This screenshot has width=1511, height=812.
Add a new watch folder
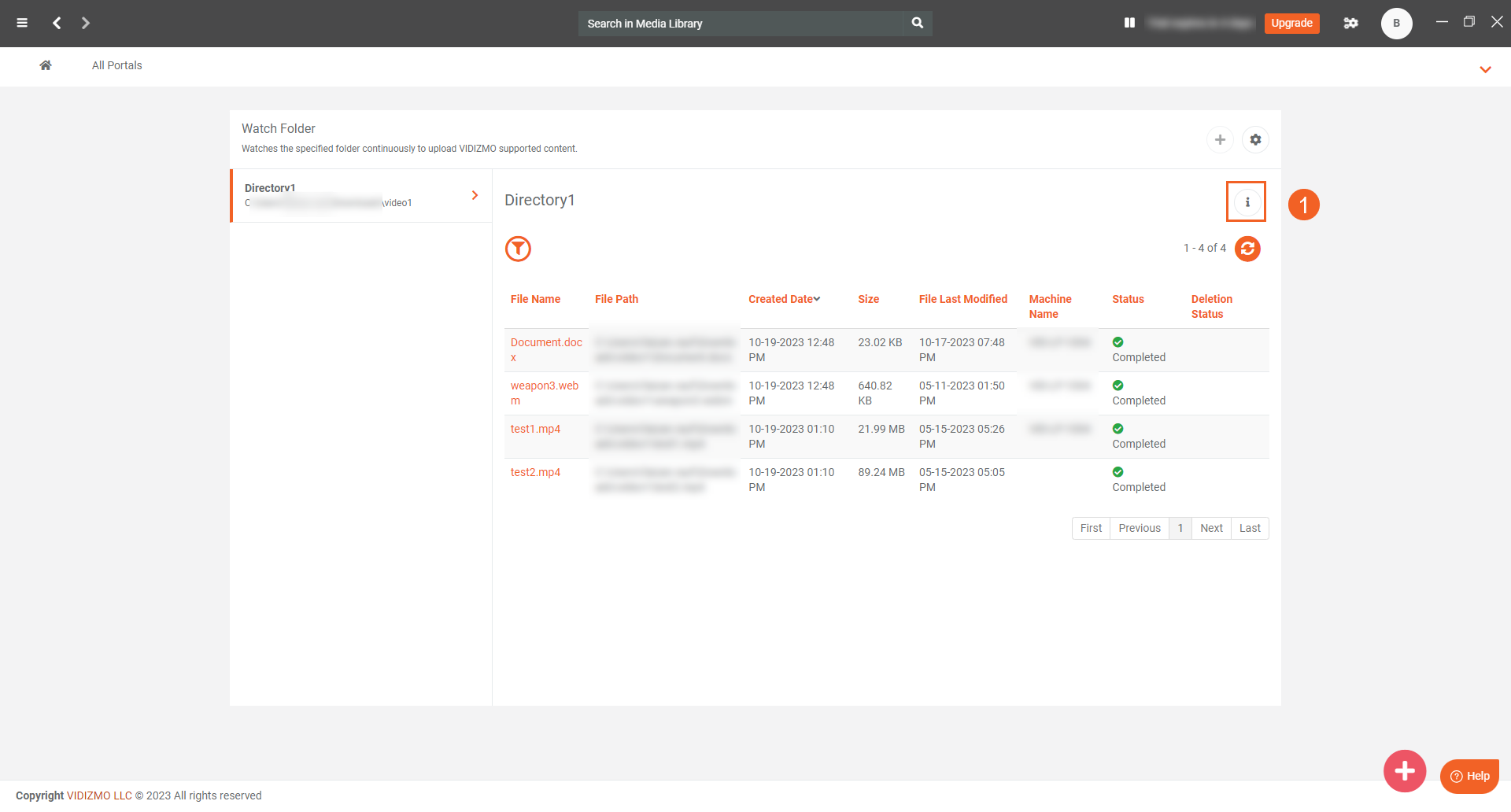(1220, 139)
